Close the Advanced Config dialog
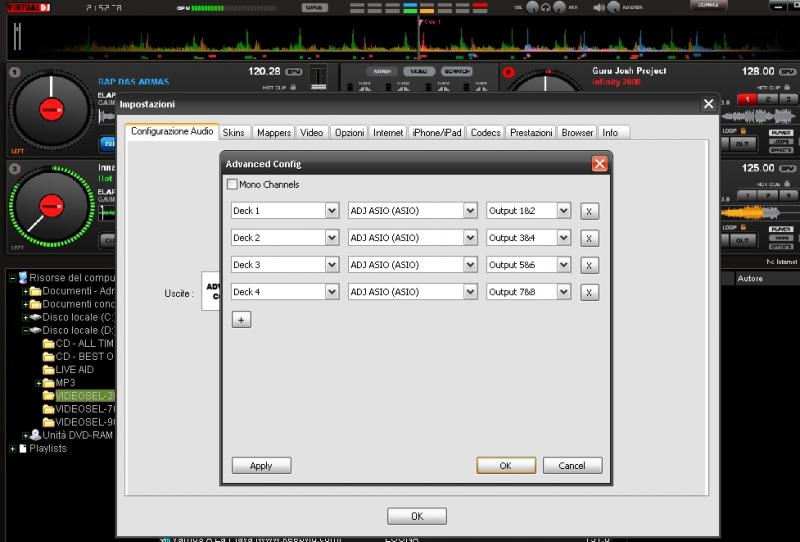This screenshot has height=542, width=800. pyautogui.click(x=599, y=164)
